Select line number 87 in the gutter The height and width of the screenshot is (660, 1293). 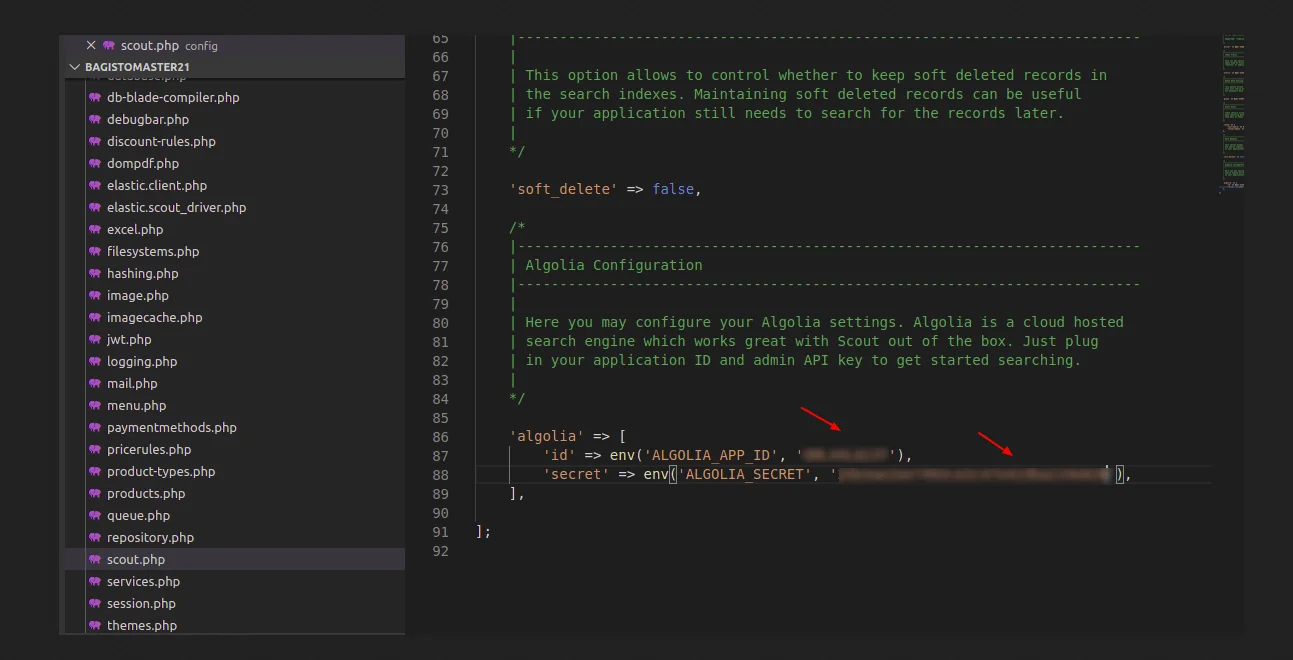tap(440, 454)
